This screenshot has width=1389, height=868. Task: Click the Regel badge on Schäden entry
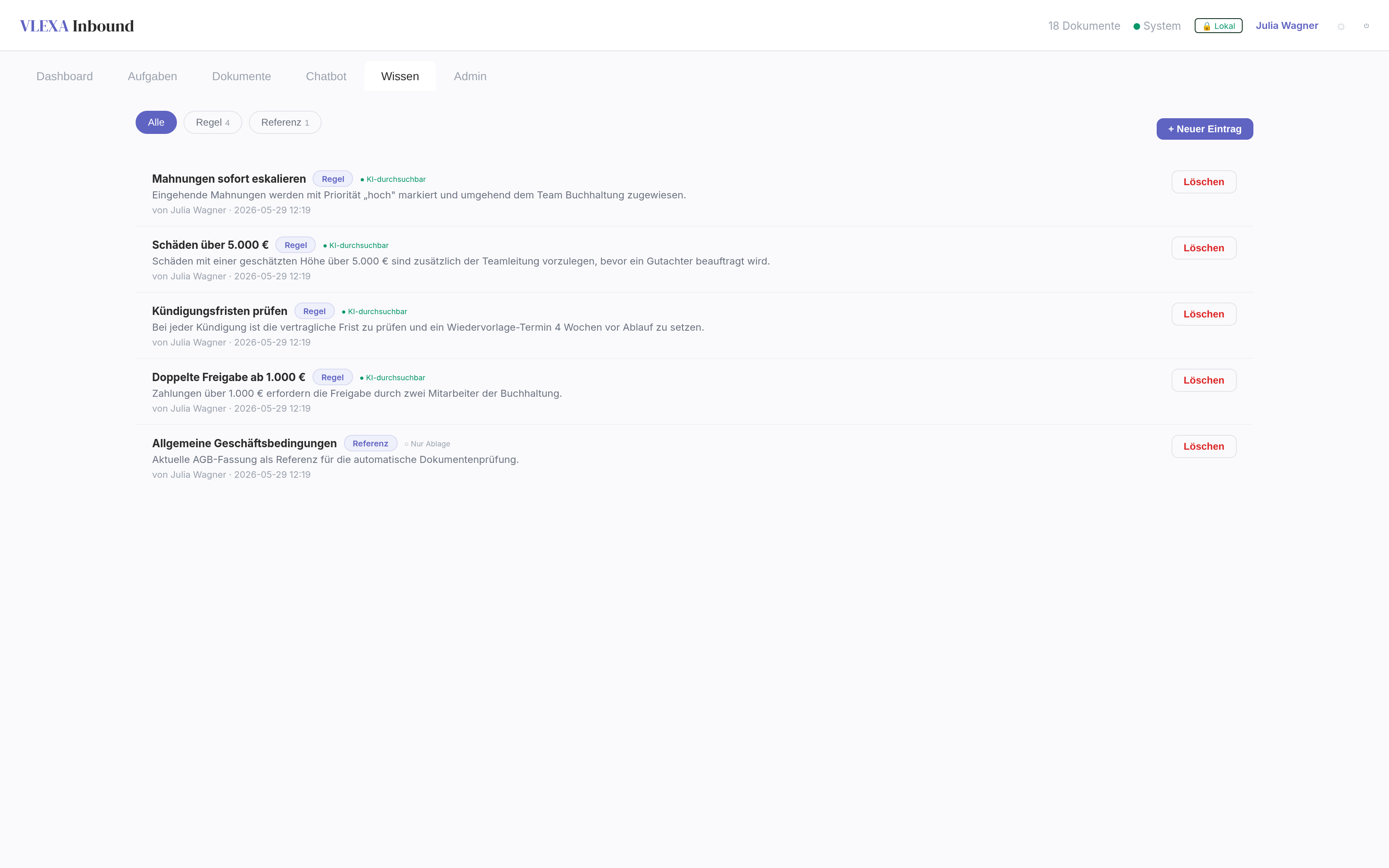coord(296,245)
